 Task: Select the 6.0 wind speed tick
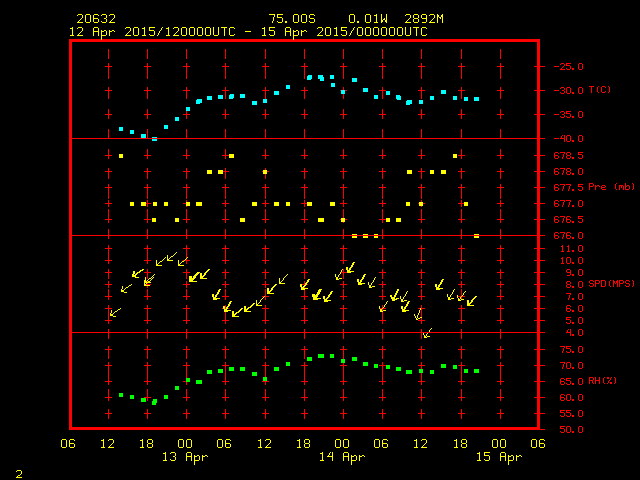pyautogui.click(x=575, y=309)
